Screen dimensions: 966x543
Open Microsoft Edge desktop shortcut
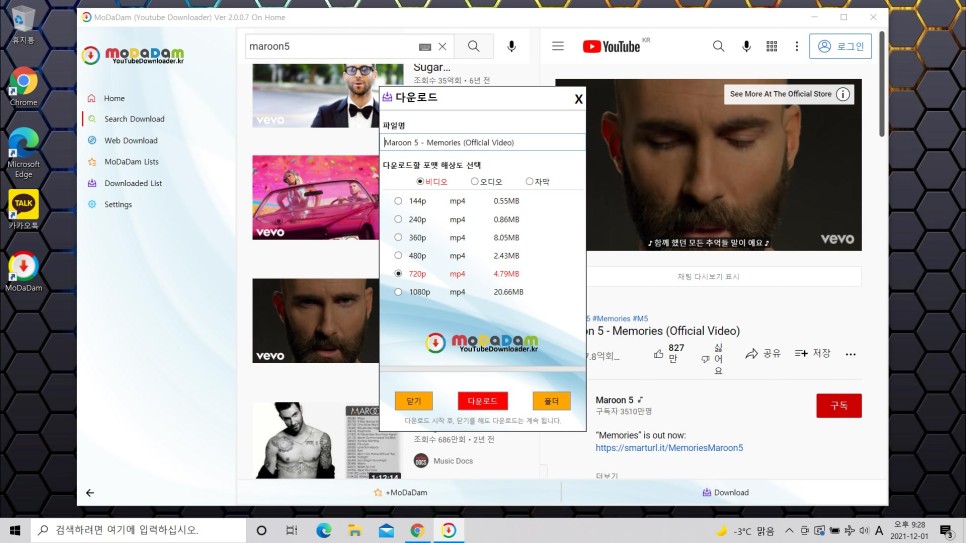pos(23,153)
